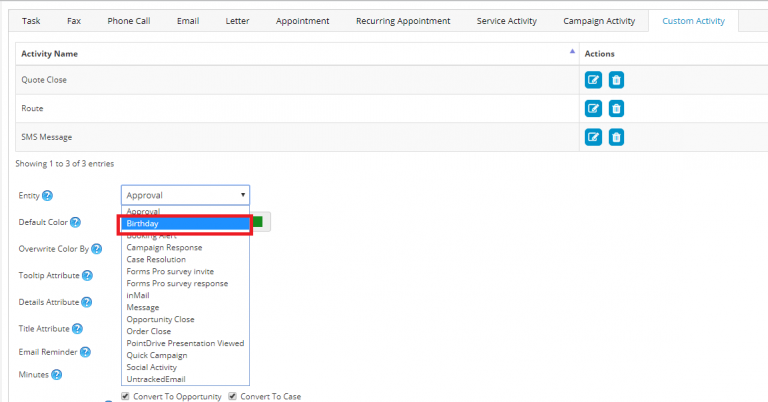The image size is (768, 402).
Task: Delete the Route activity
Action: click(616, 109)
